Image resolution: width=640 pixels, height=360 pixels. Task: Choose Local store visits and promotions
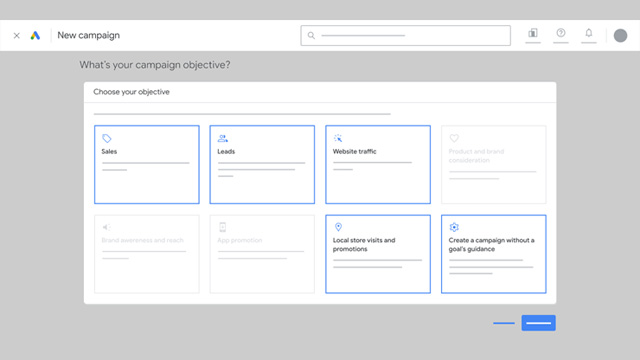[x=378, y=254]
